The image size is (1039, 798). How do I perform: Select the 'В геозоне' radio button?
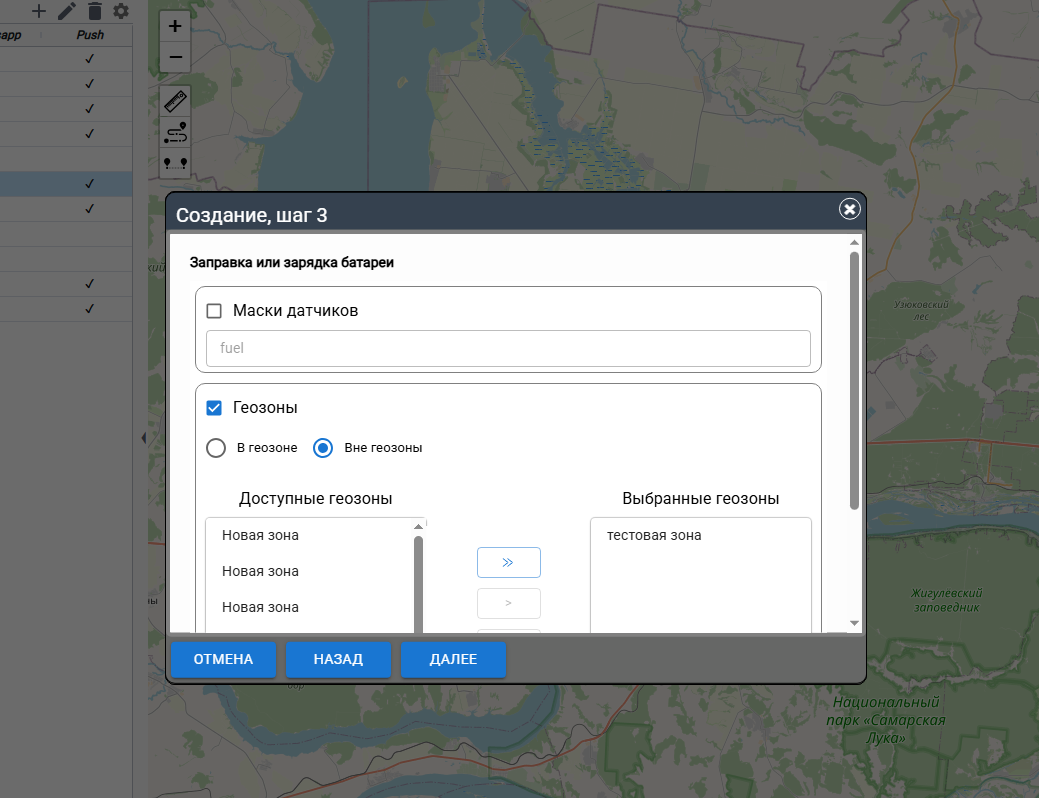tap(216, 448)
